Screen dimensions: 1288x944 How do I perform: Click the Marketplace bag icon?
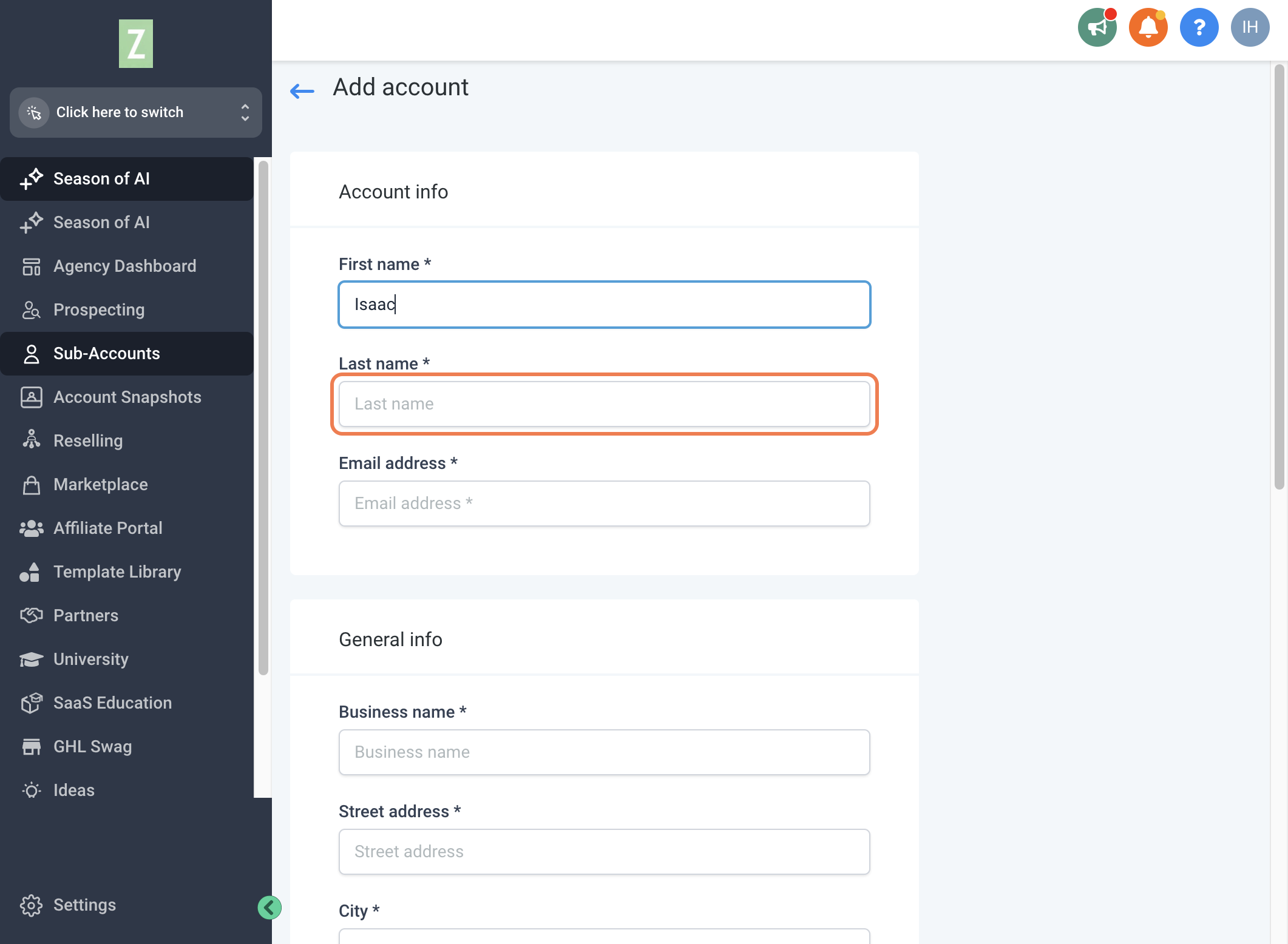[x=31, y=485]
